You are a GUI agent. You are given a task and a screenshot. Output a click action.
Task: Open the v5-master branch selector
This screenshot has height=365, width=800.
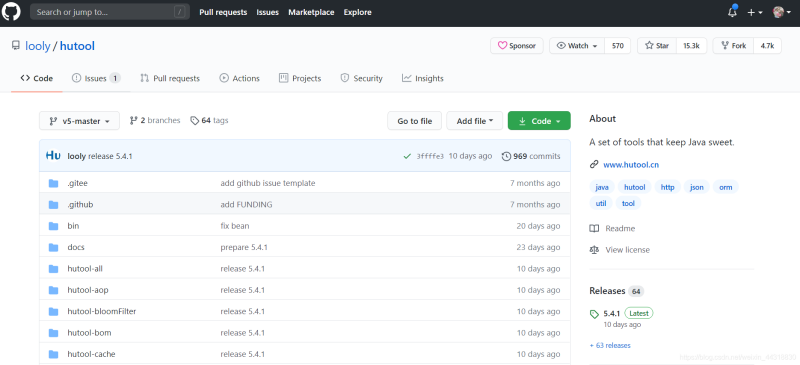80,121
